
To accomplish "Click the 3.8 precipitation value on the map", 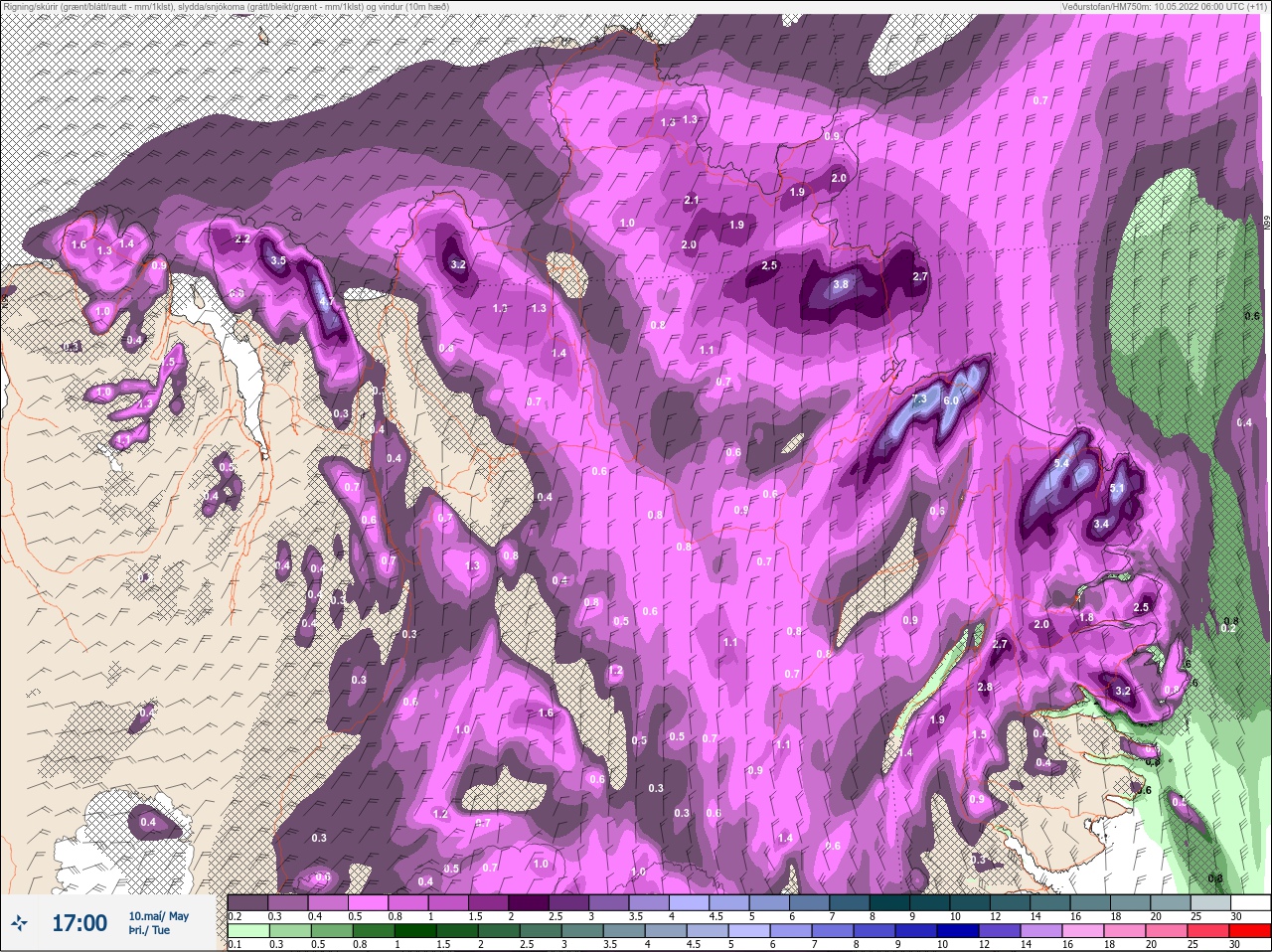I will click(x=841, y=284).
